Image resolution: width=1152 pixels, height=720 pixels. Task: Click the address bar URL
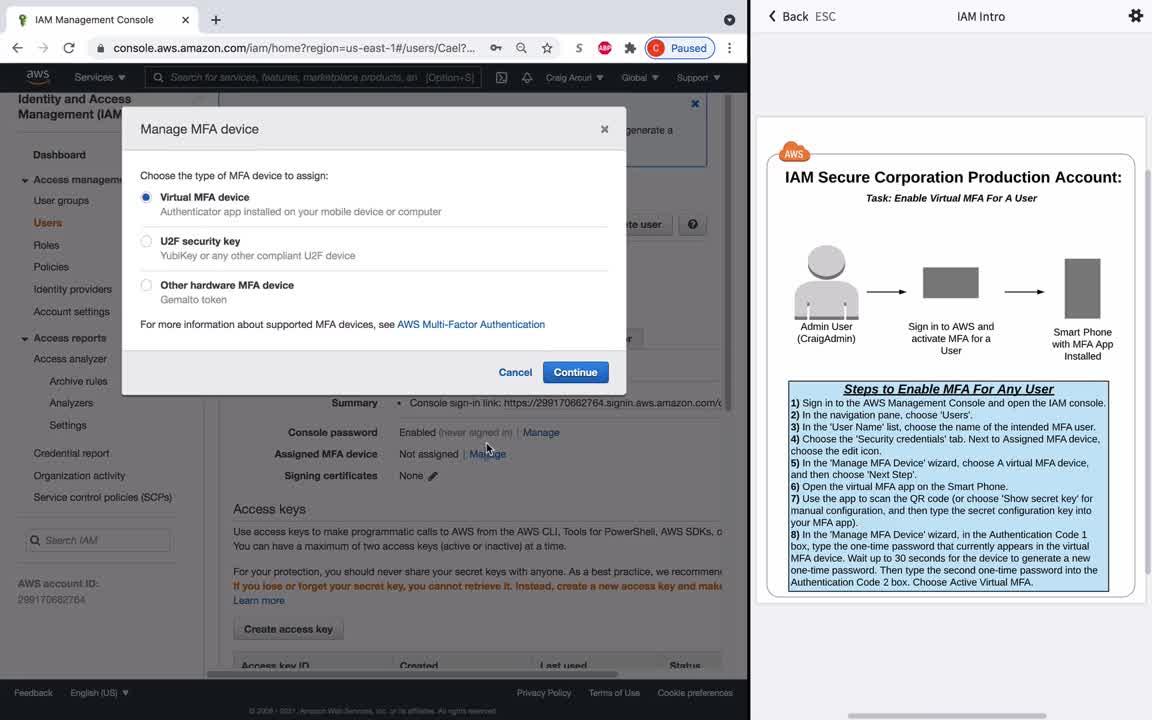[294, 48]
